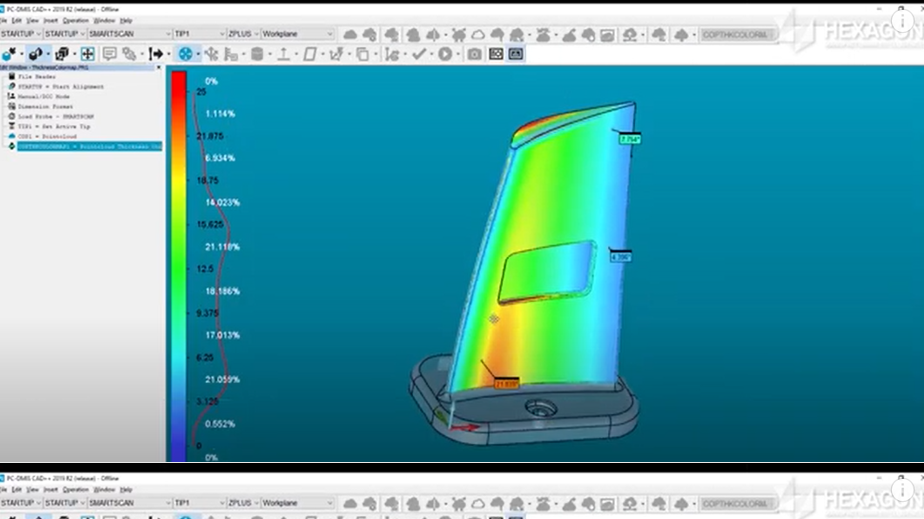Click the Load Probe row's round icon
Screen dimensions: 924x519
11,116
